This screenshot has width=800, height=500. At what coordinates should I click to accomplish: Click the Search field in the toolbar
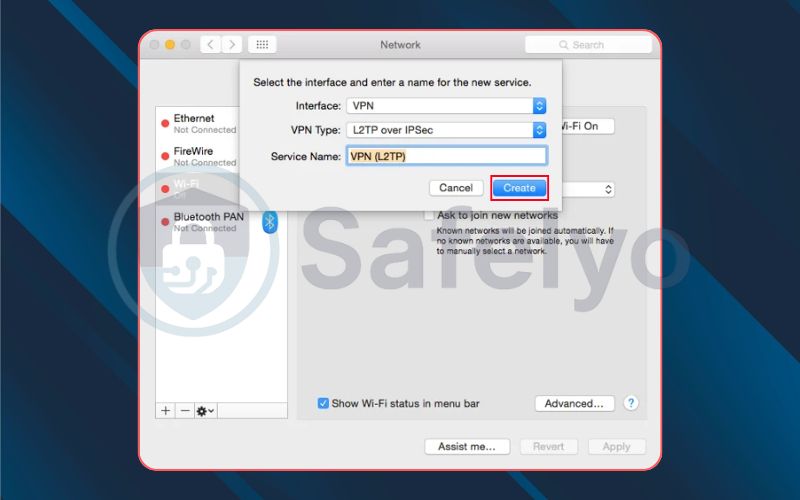(588, 45)
